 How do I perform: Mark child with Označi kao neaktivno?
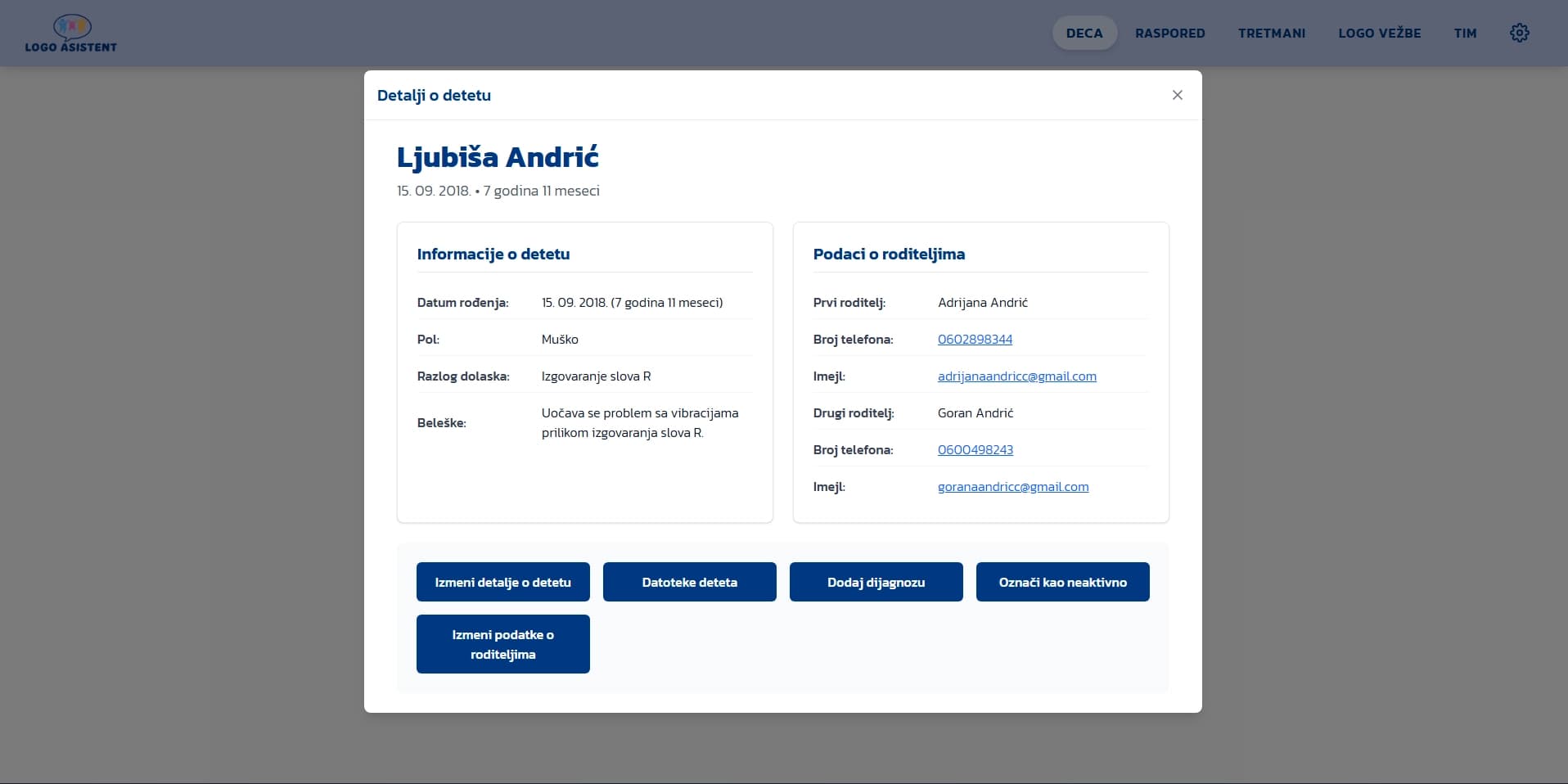[x=1063, y=582]
